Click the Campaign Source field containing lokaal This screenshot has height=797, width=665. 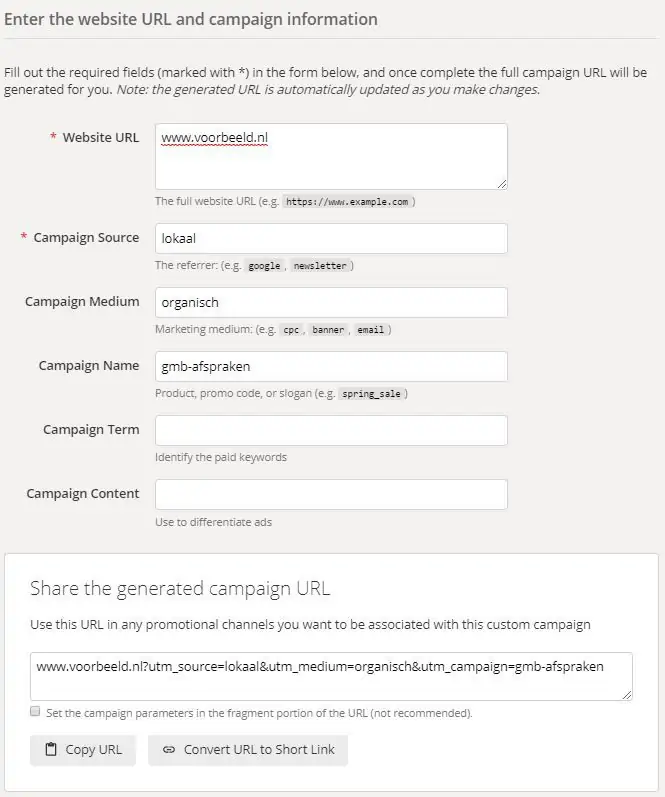point(331,238)
